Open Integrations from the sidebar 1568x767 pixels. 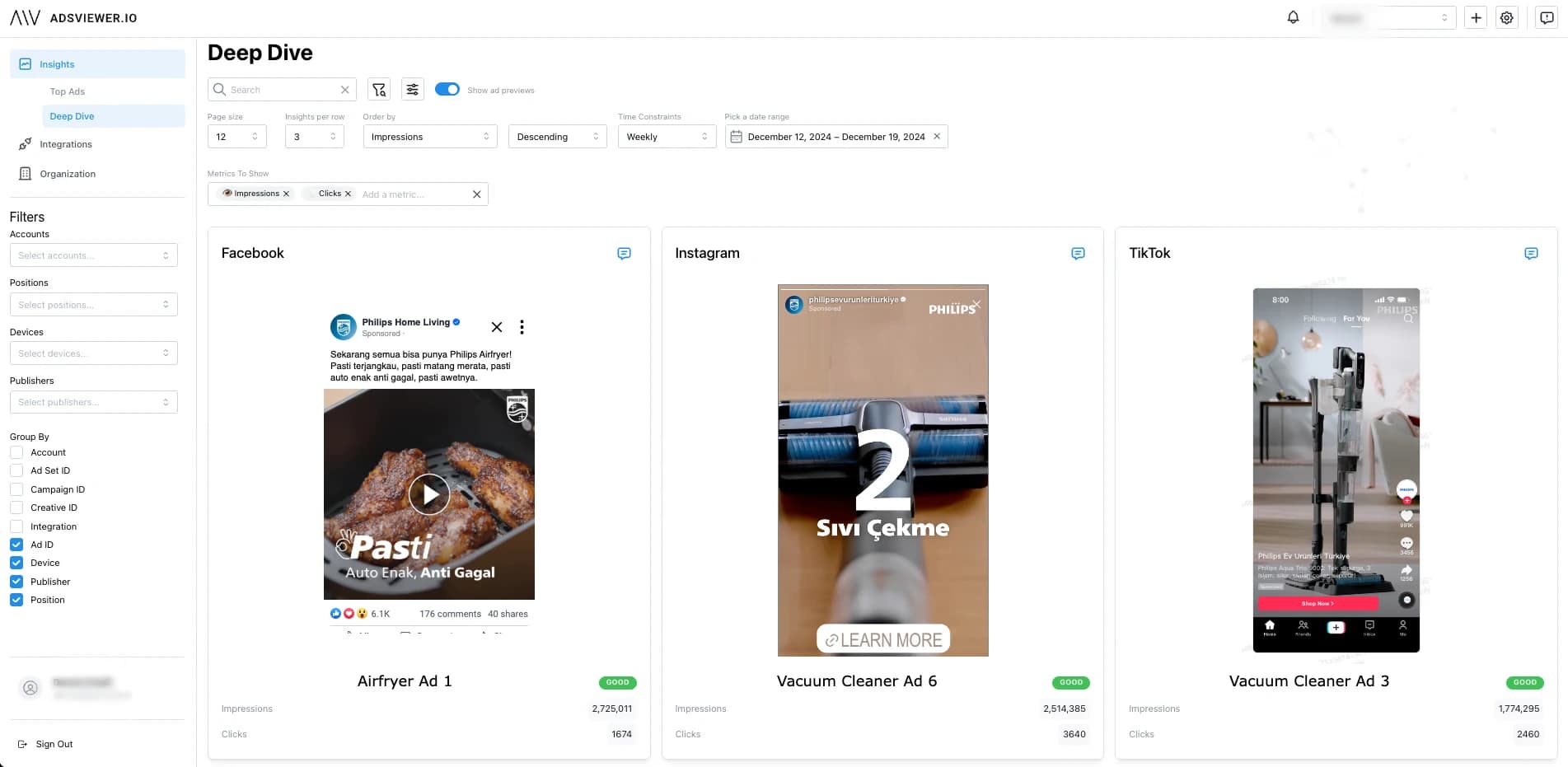(x=66, y=144)
